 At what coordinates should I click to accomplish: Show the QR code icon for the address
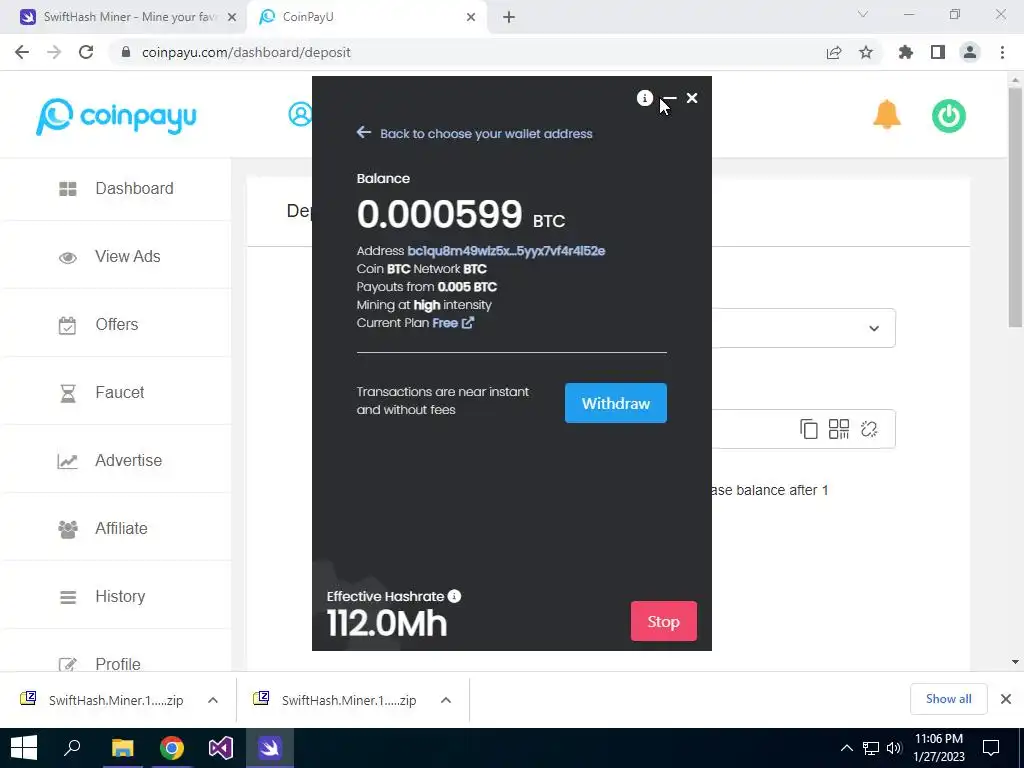[x=839, y=429]
